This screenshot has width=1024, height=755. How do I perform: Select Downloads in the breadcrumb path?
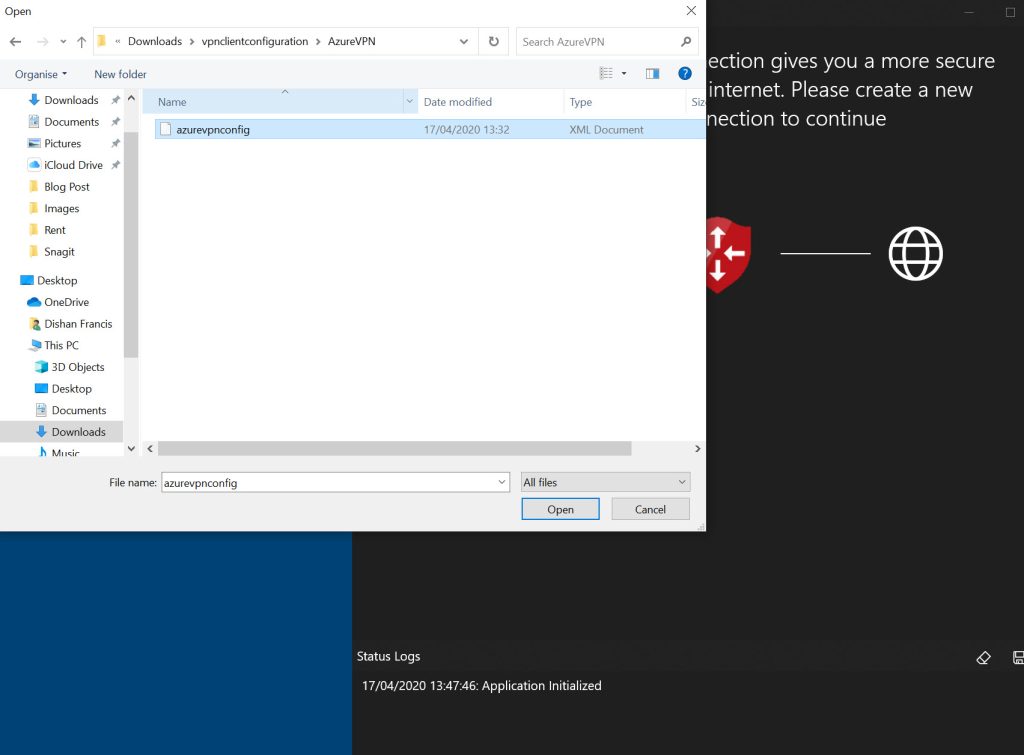tap(156, 41)
